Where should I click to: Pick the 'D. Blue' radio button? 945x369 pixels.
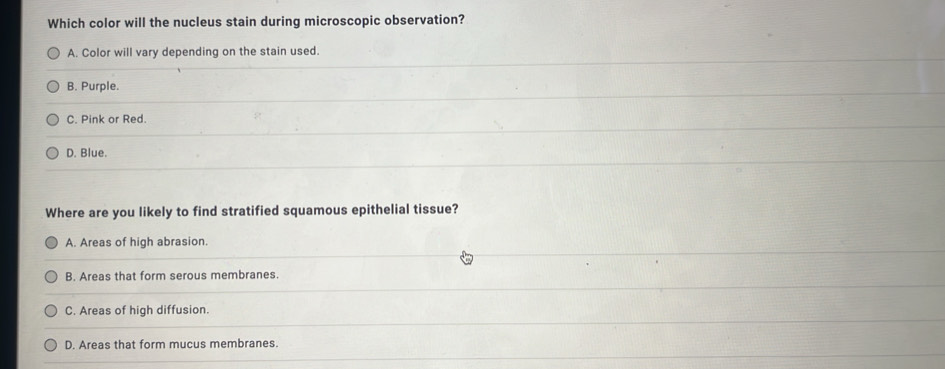click(53, 154)
